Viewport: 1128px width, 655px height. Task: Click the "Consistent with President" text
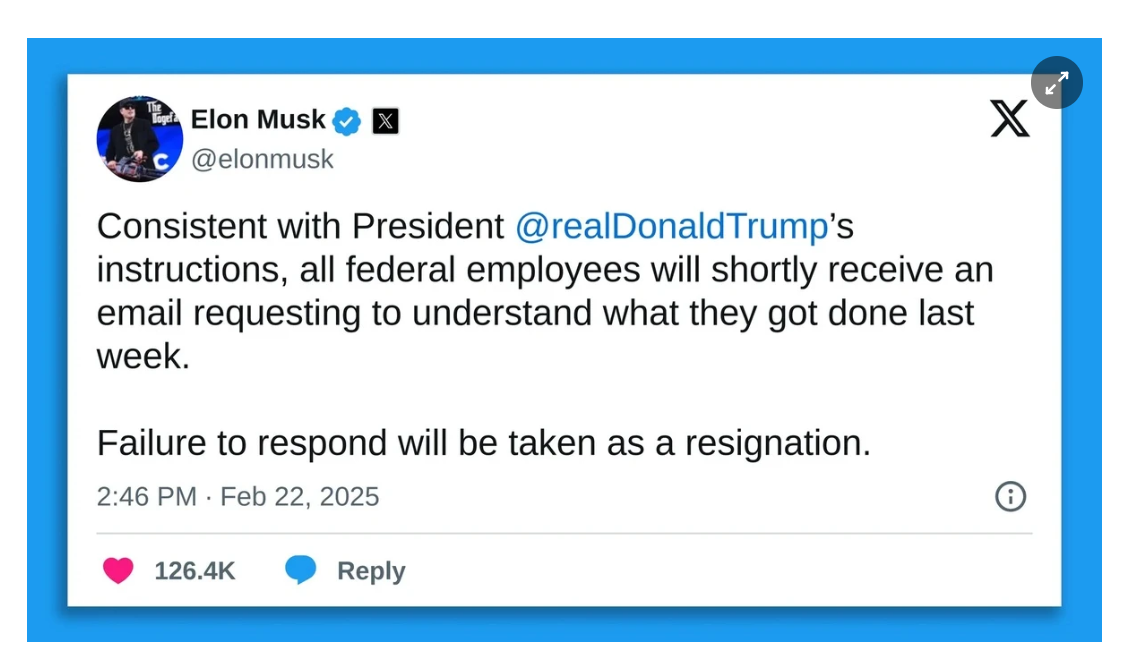click(x=300, y=227)
